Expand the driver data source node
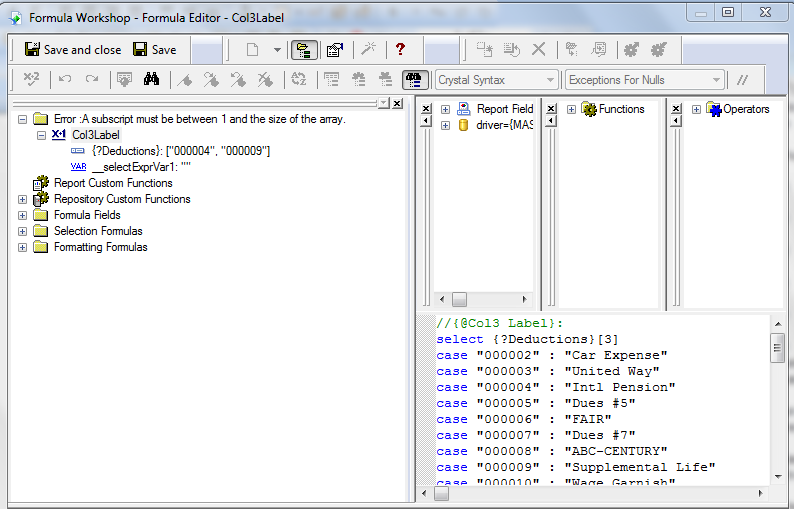 tap(445, 125)
